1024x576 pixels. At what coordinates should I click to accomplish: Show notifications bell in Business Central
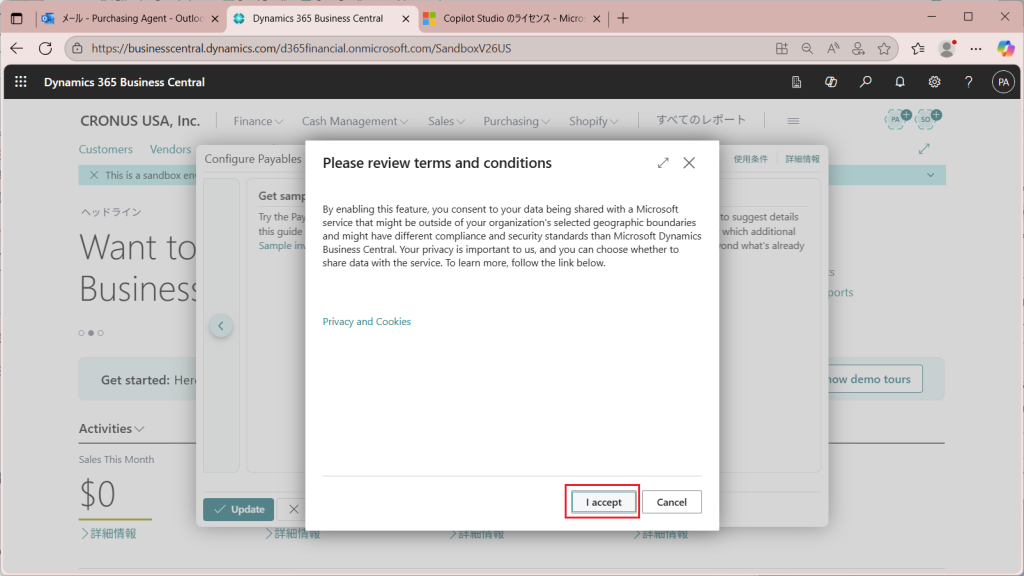900,82
